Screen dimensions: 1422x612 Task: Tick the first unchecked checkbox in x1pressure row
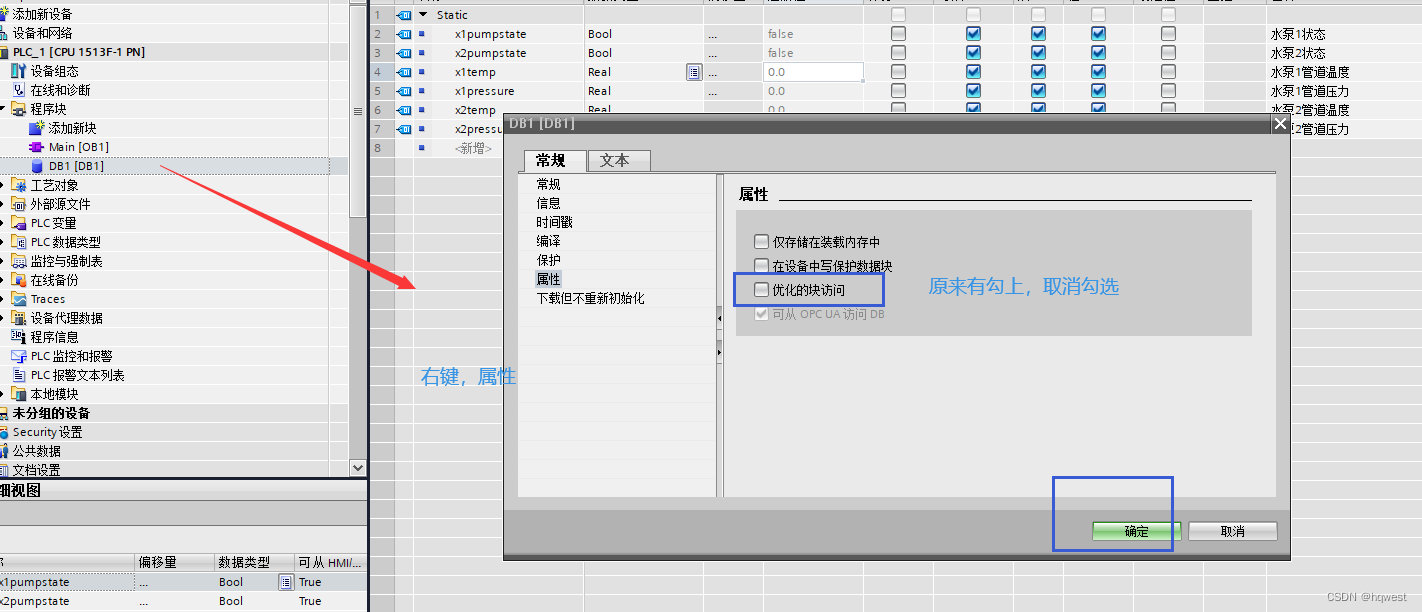898,91
